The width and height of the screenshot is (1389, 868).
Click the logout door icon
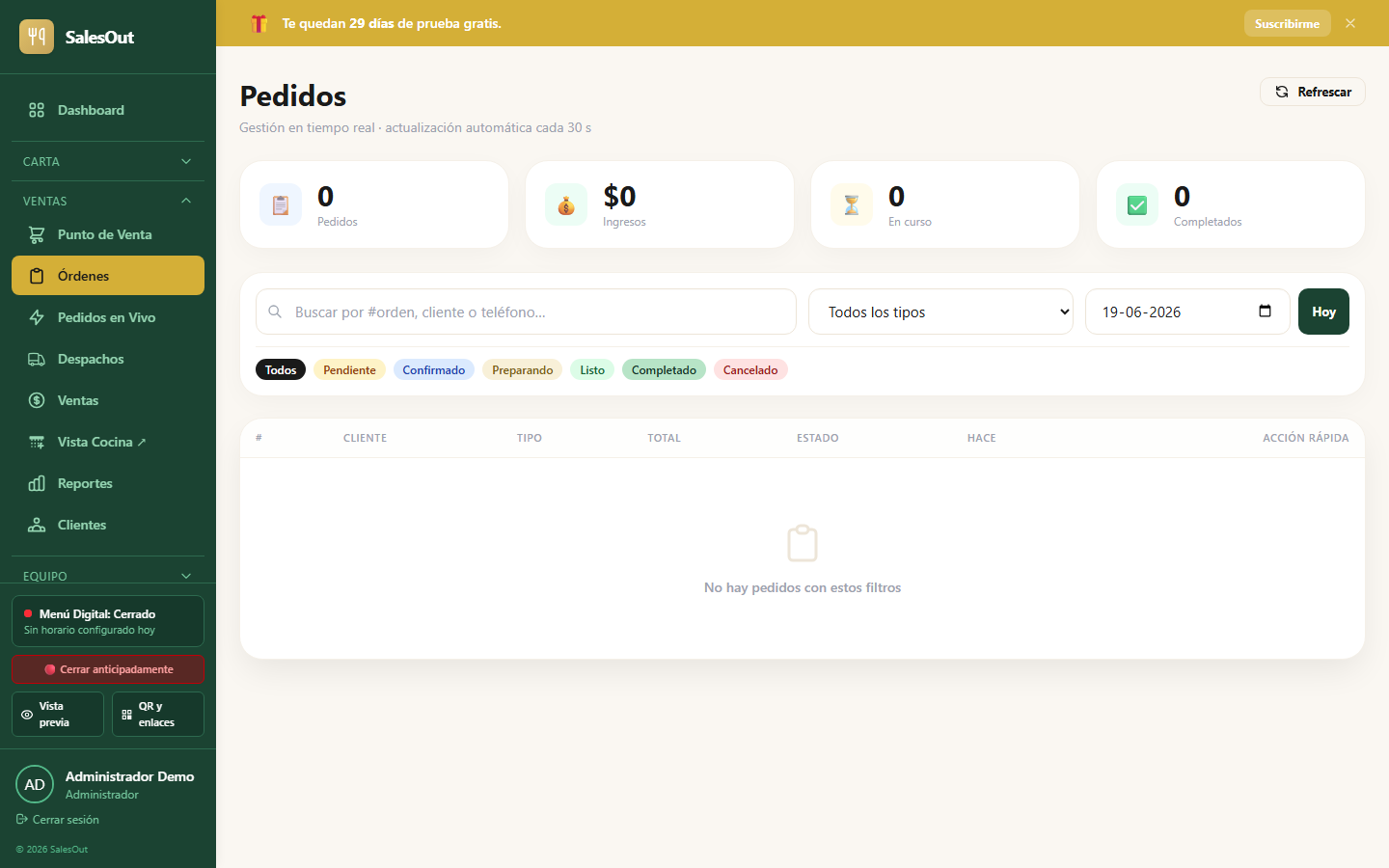click(x=21, y=820)
